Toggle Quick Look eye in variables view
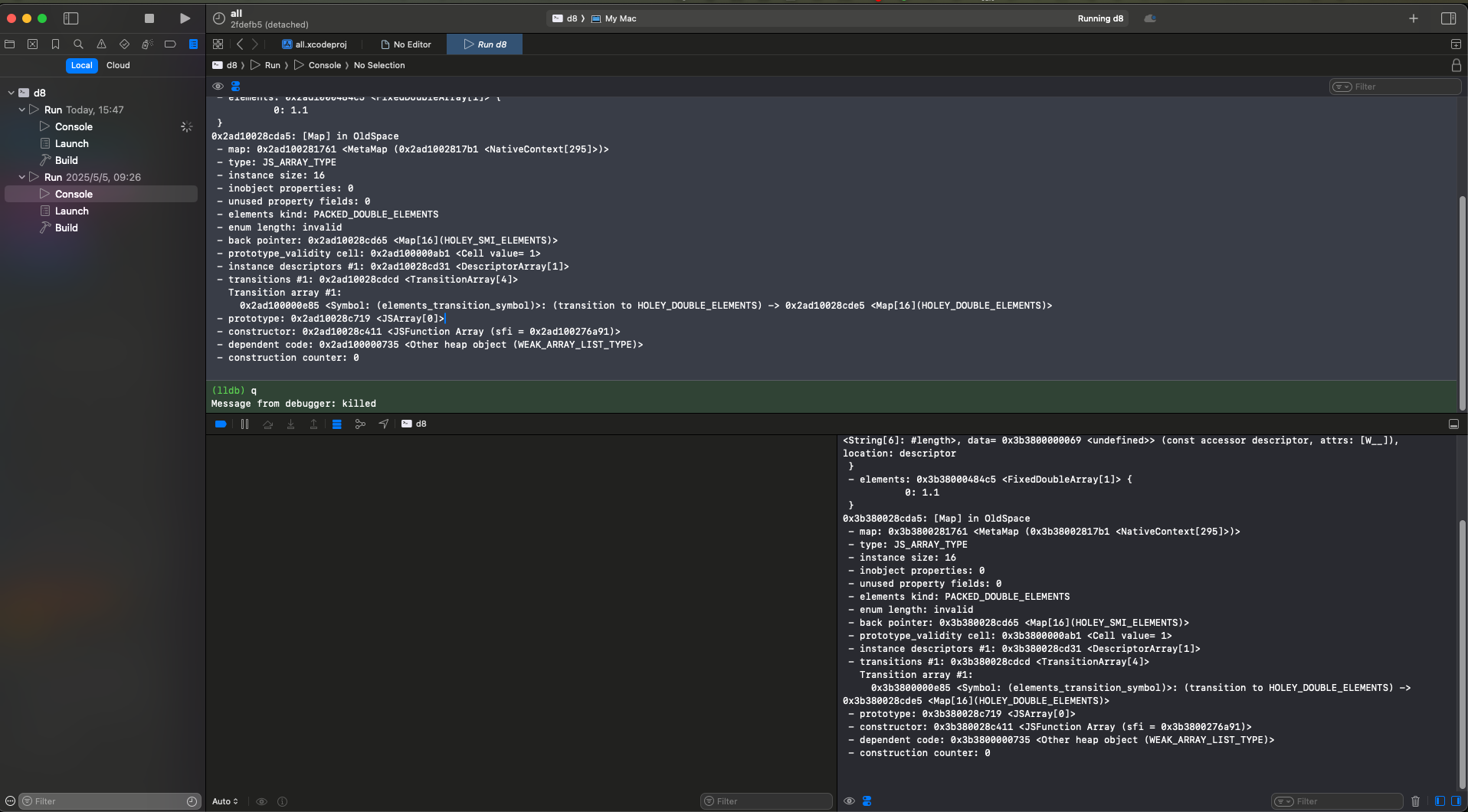The width and height of the screenshot is (1468, 812). pyautogui.click(x=261, y=801)
